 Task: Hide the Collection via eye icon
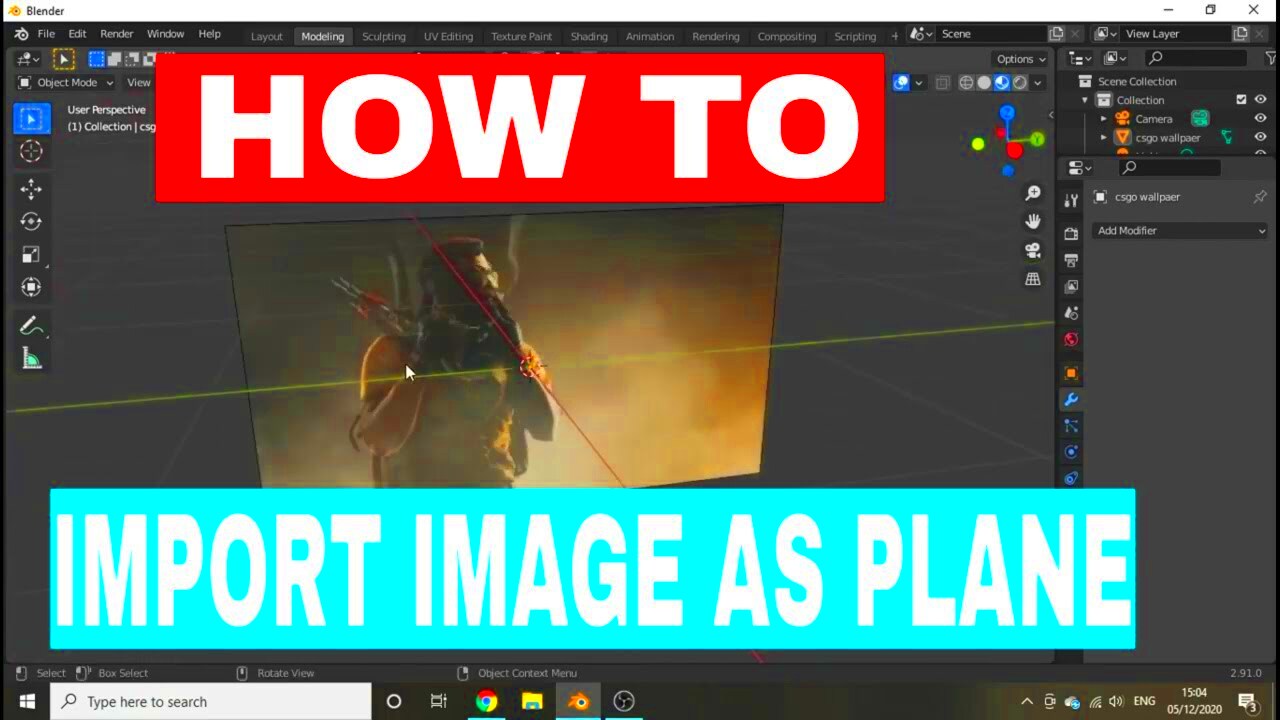tap(1260, 100)
